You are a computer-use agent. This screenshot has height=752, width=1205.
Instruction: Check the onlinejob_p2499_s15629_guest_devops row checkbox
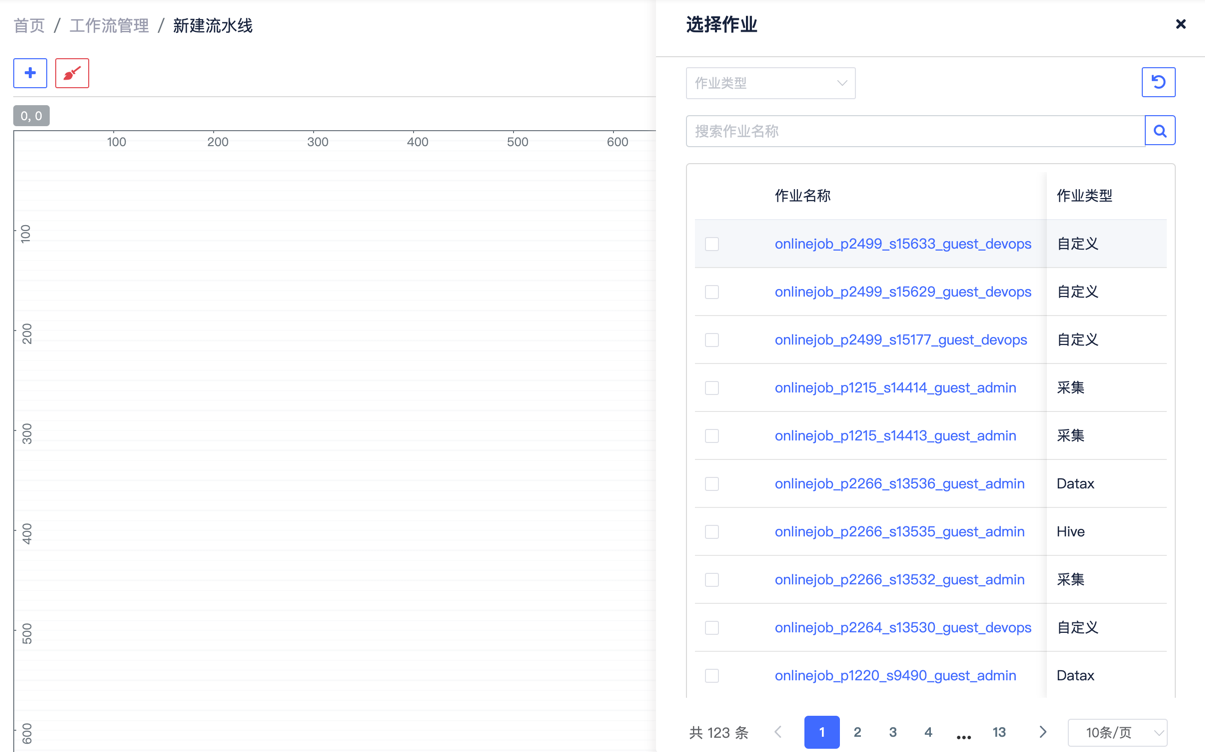(712, 292)
